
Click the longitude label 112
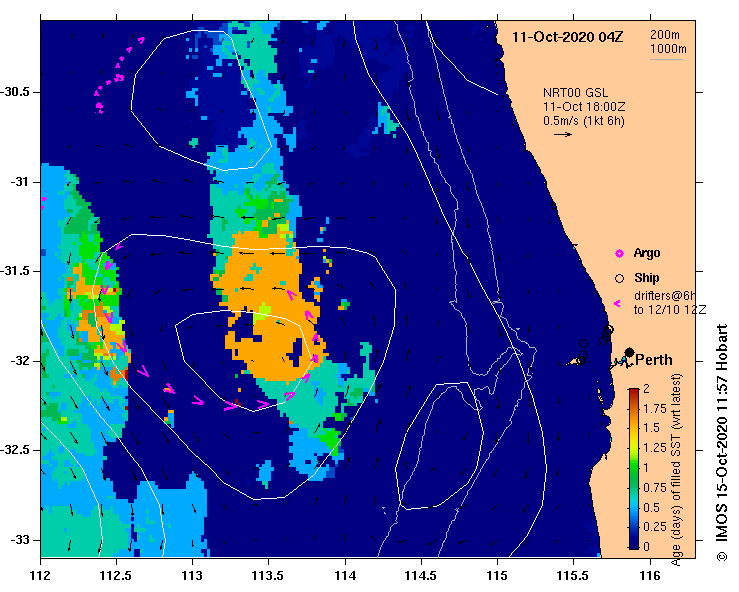(x=41, y=575)
